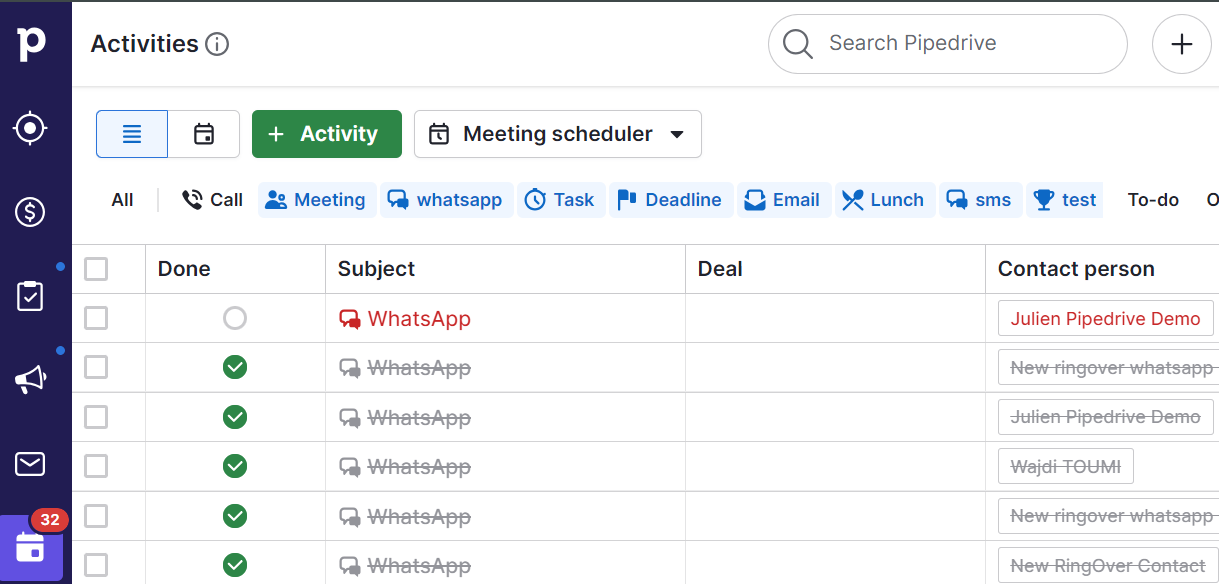
Task: Select the list view icon
Action: [132, 134]
